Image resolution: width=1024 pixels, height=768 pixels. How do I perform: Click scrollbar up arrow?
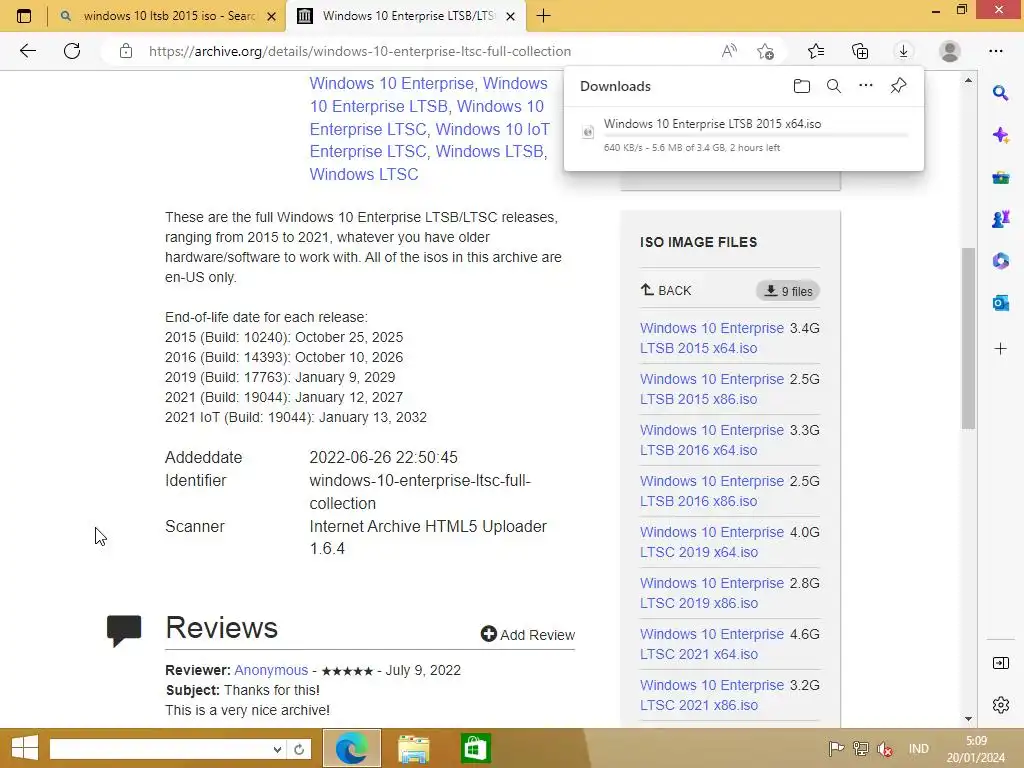968,80
